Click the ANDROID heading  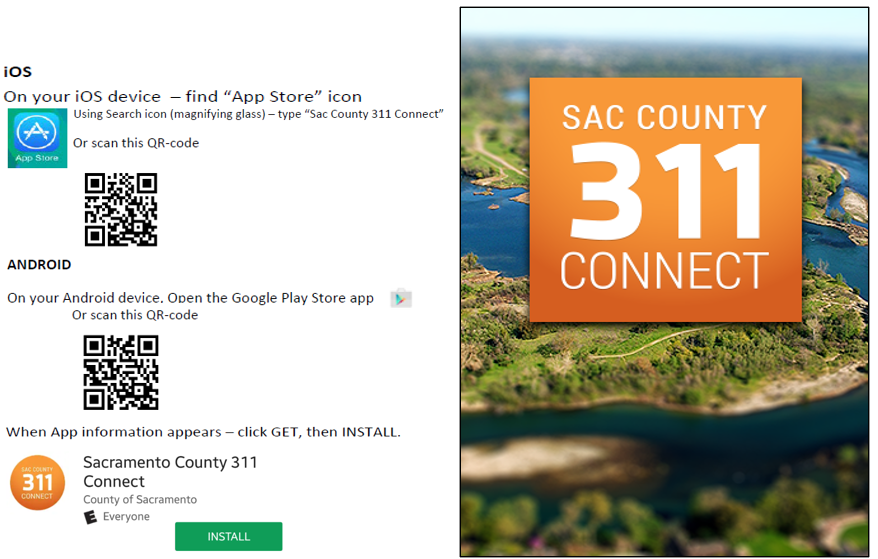coord(39,264)
